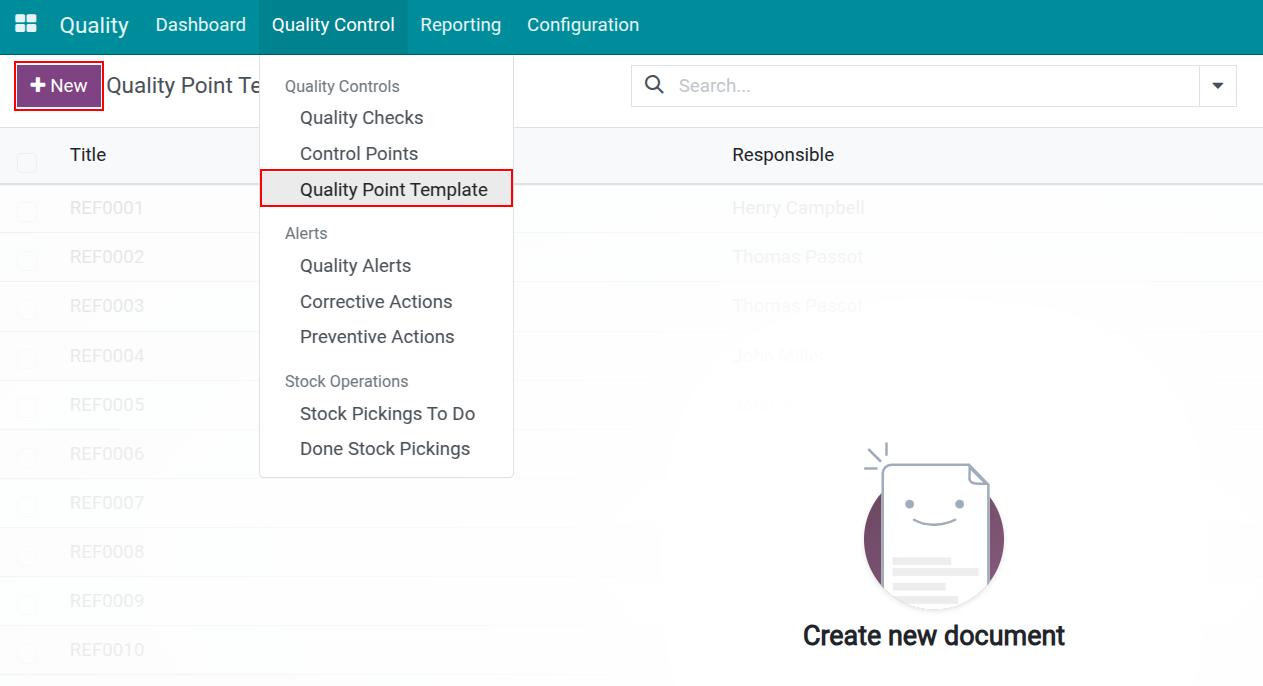Sort by the Title column header
This screenshot has width=1263, height=686.
(x=88, y=155)
